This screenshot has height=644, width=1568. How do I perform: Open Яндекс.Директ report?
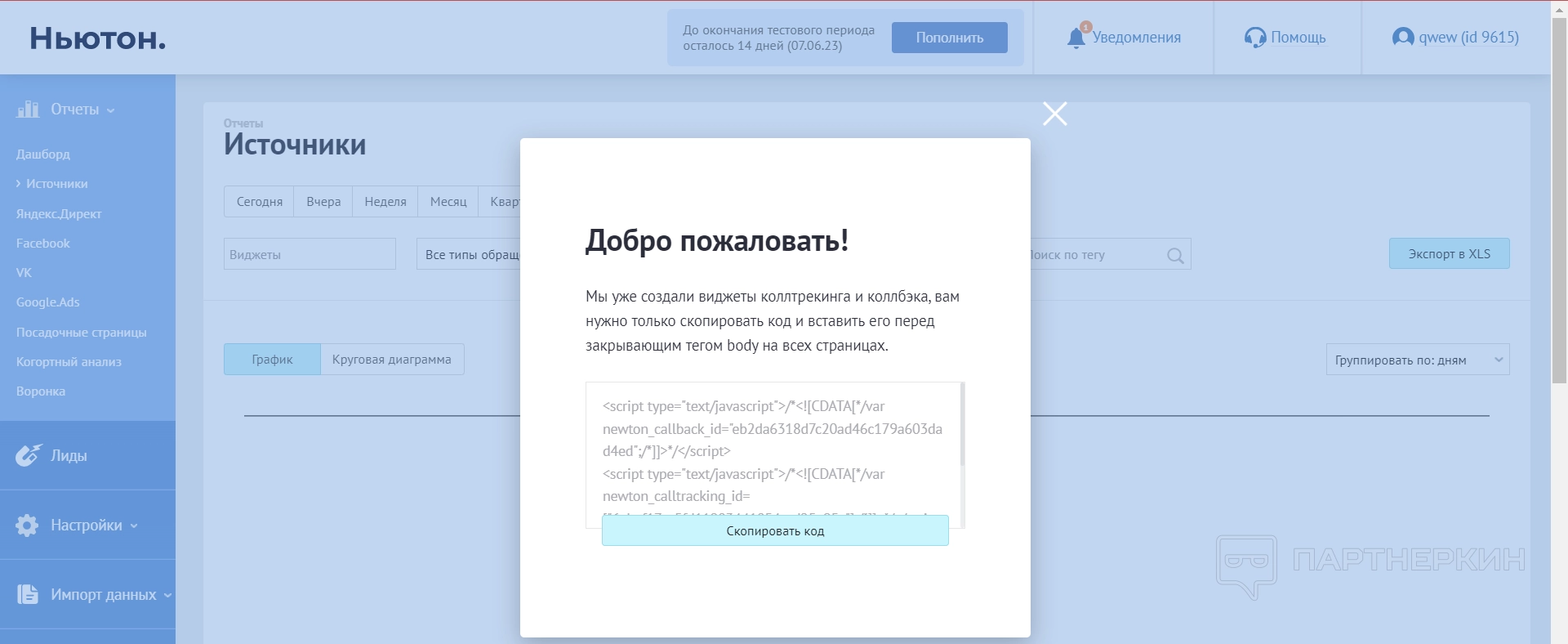(59, 213)
